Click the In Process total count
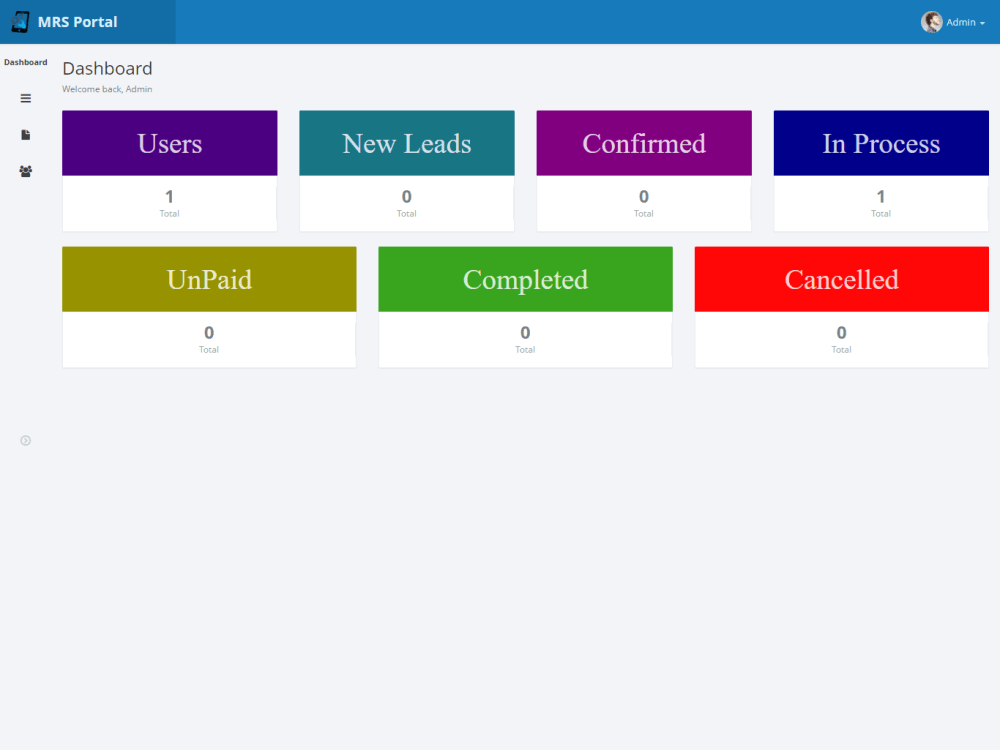 click(x=880, y=197)
